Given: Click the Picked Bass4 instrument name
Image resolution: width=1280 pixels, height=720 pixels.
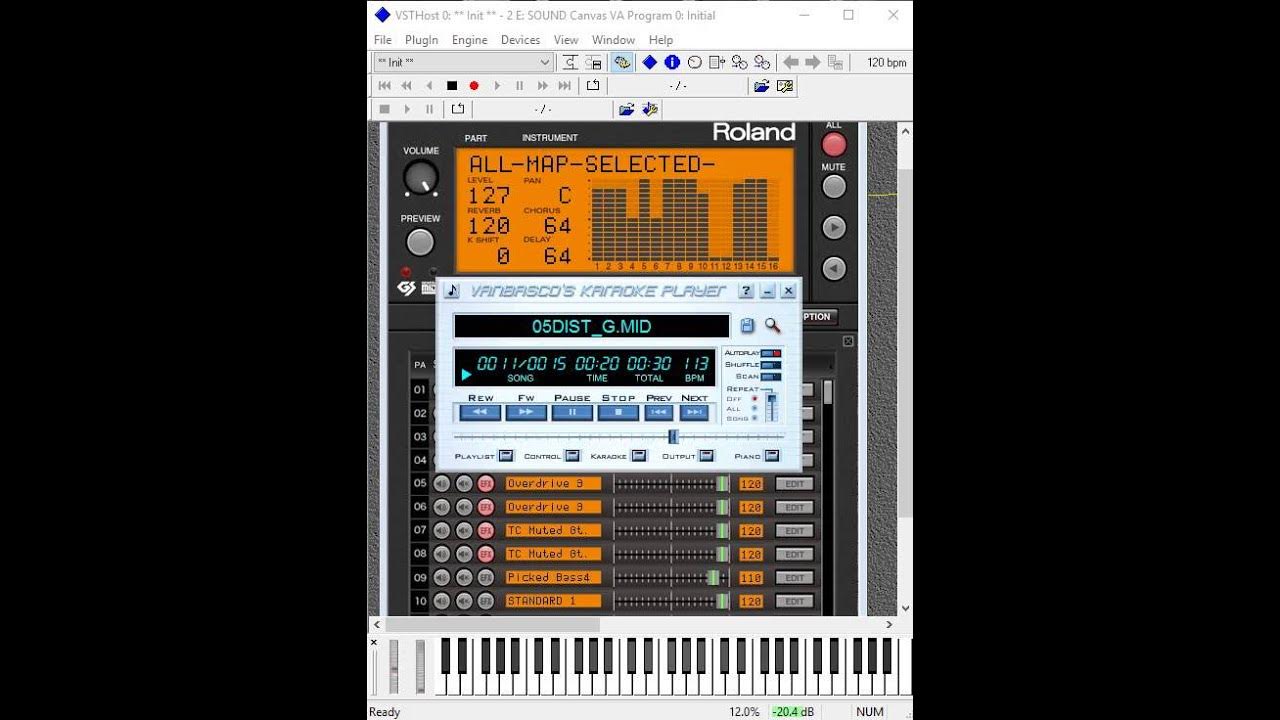Looking at the screenshot, I should pos(553,578).
